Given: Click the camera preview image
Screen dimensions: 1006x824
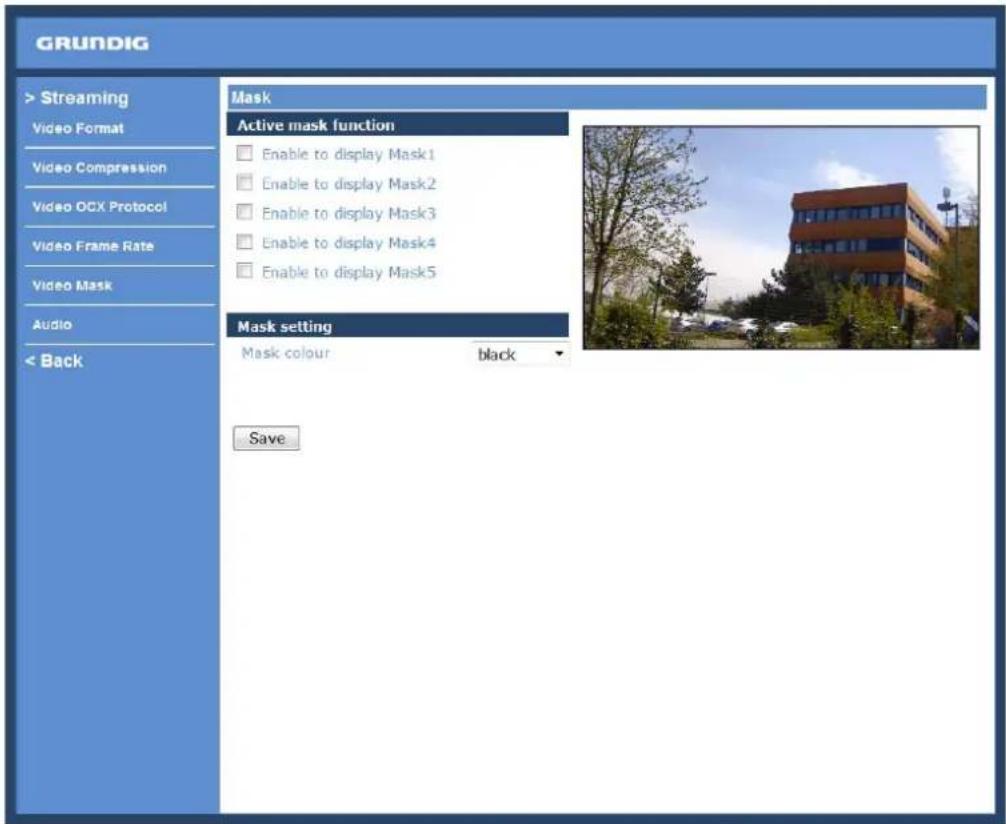Looking at the screenshot, I should 781,237.
